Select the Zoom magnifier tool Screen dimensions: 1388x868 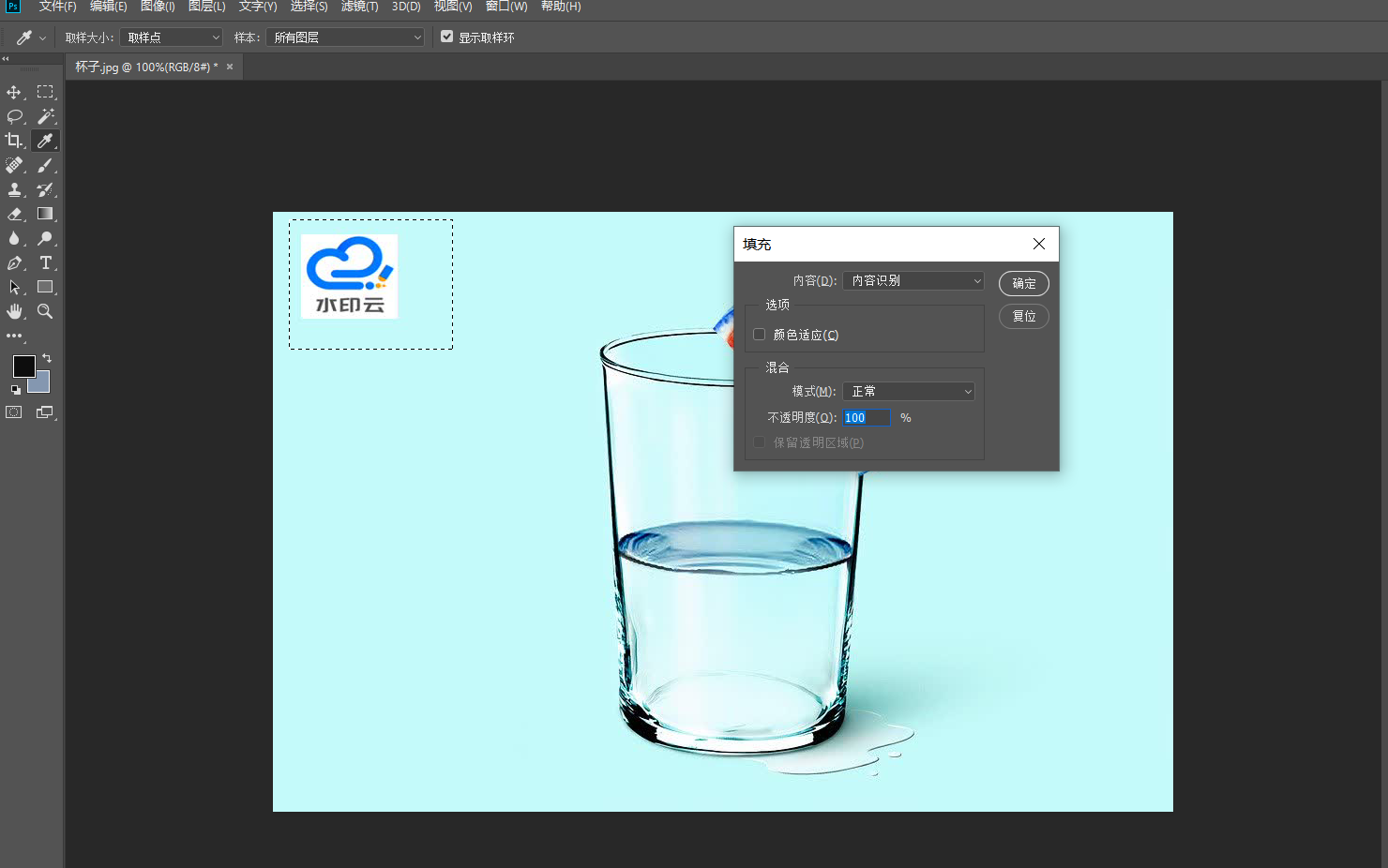44,311
